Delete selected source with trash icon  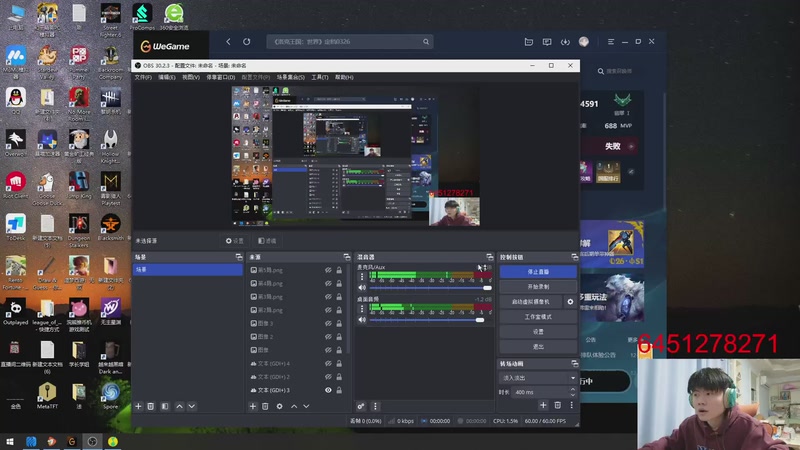click(265, 406)
